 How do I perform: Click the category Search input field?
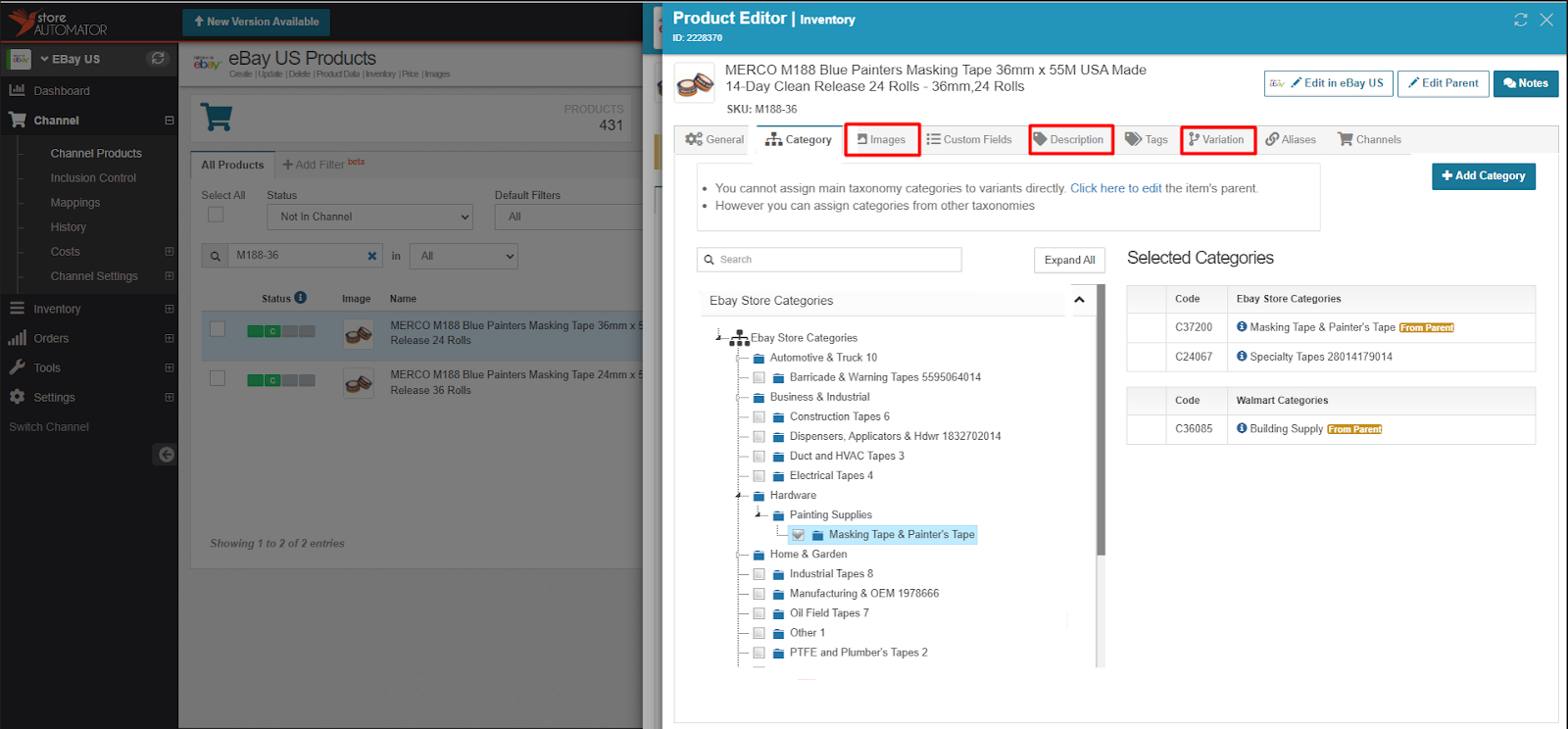829,260
